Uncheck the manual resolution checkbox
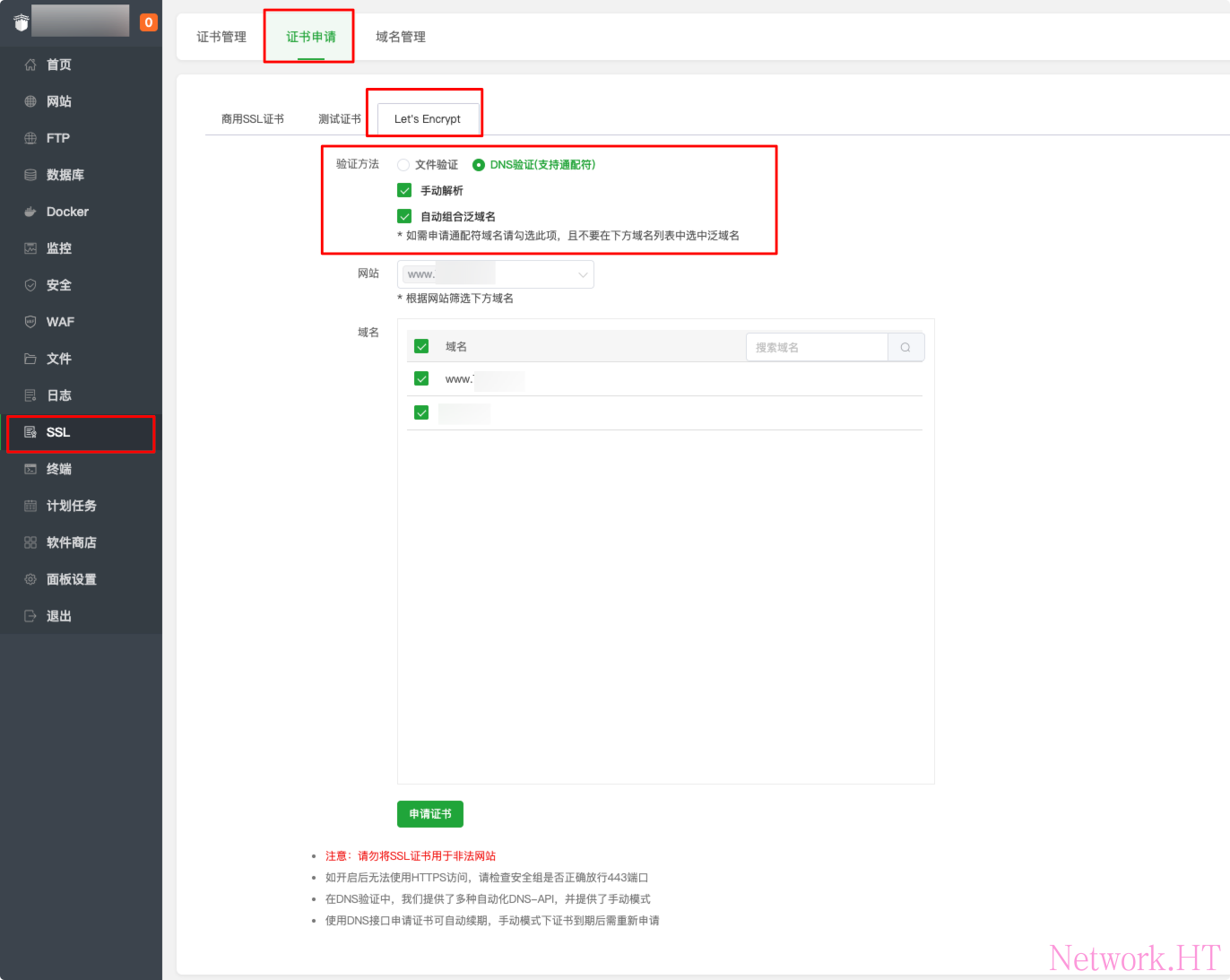Viewport: 1230px width, 980px height. coord(404,191)
